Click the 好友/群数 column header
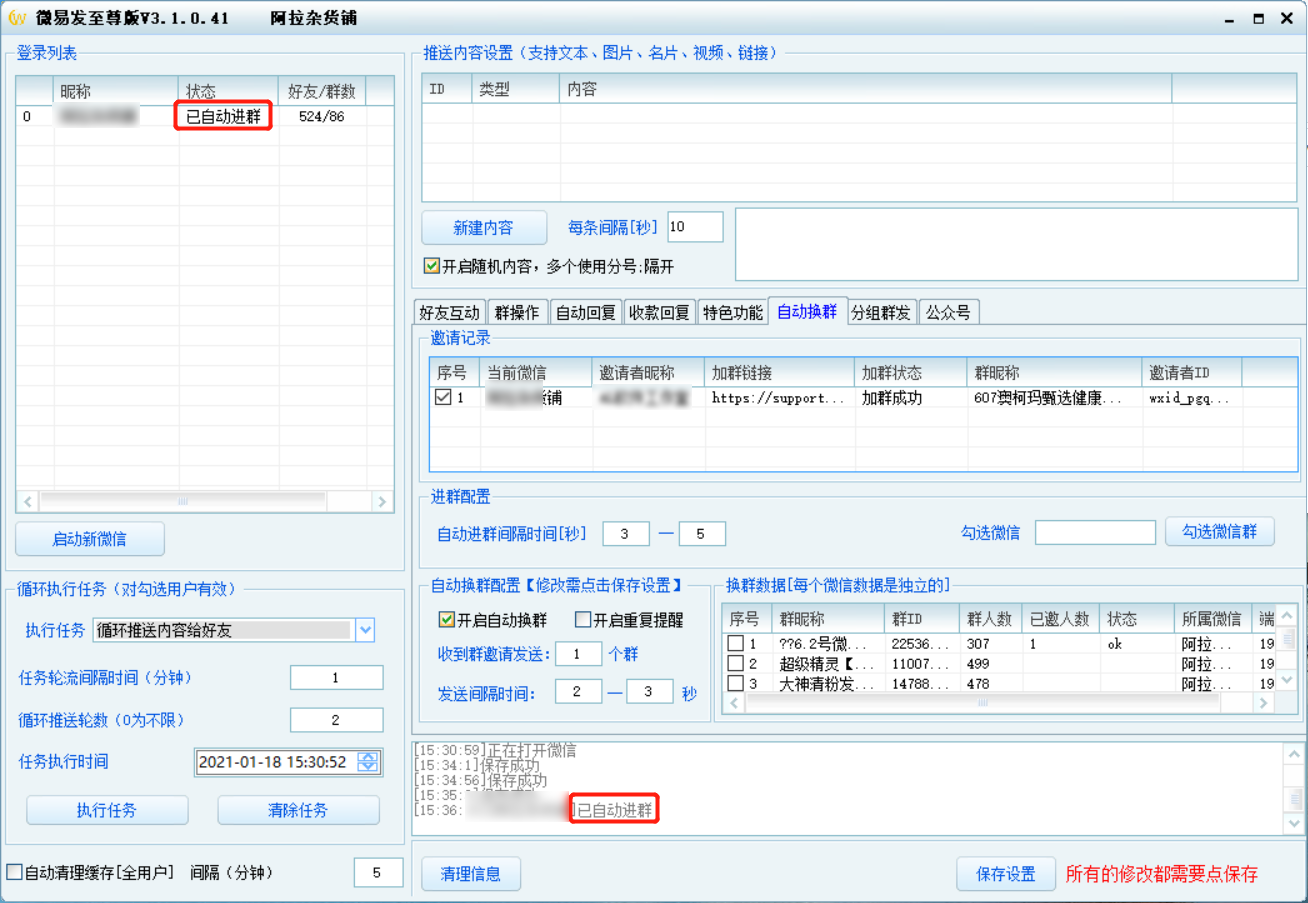 coord(322,91)
